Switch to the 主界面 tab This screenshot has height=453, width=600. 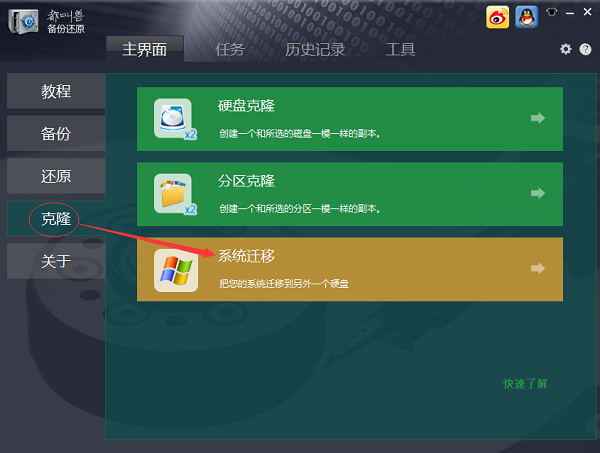152,49
